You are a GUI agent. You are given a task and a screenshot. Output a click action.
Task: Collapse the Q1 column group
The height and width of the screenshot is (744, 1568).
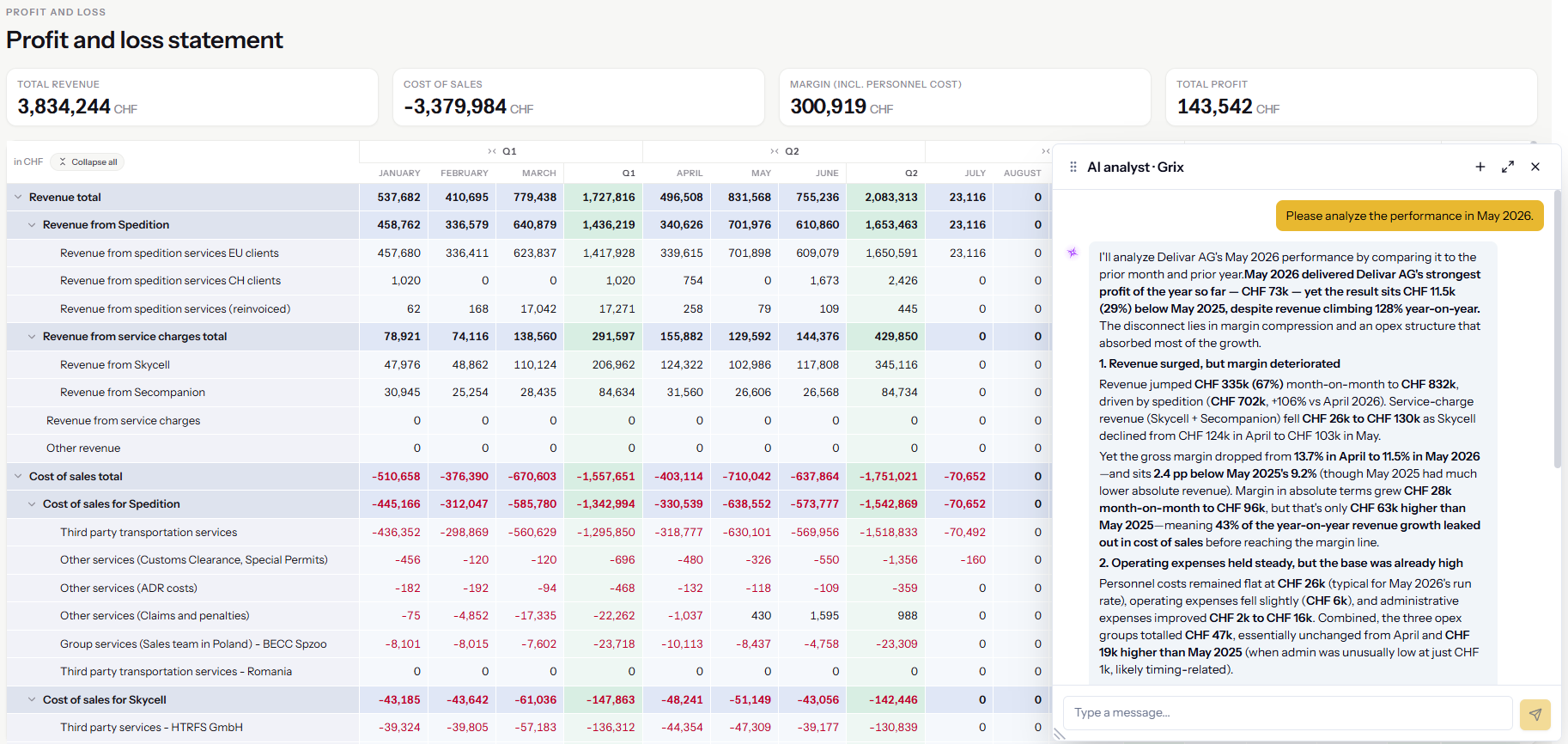[x=492, y=151]
